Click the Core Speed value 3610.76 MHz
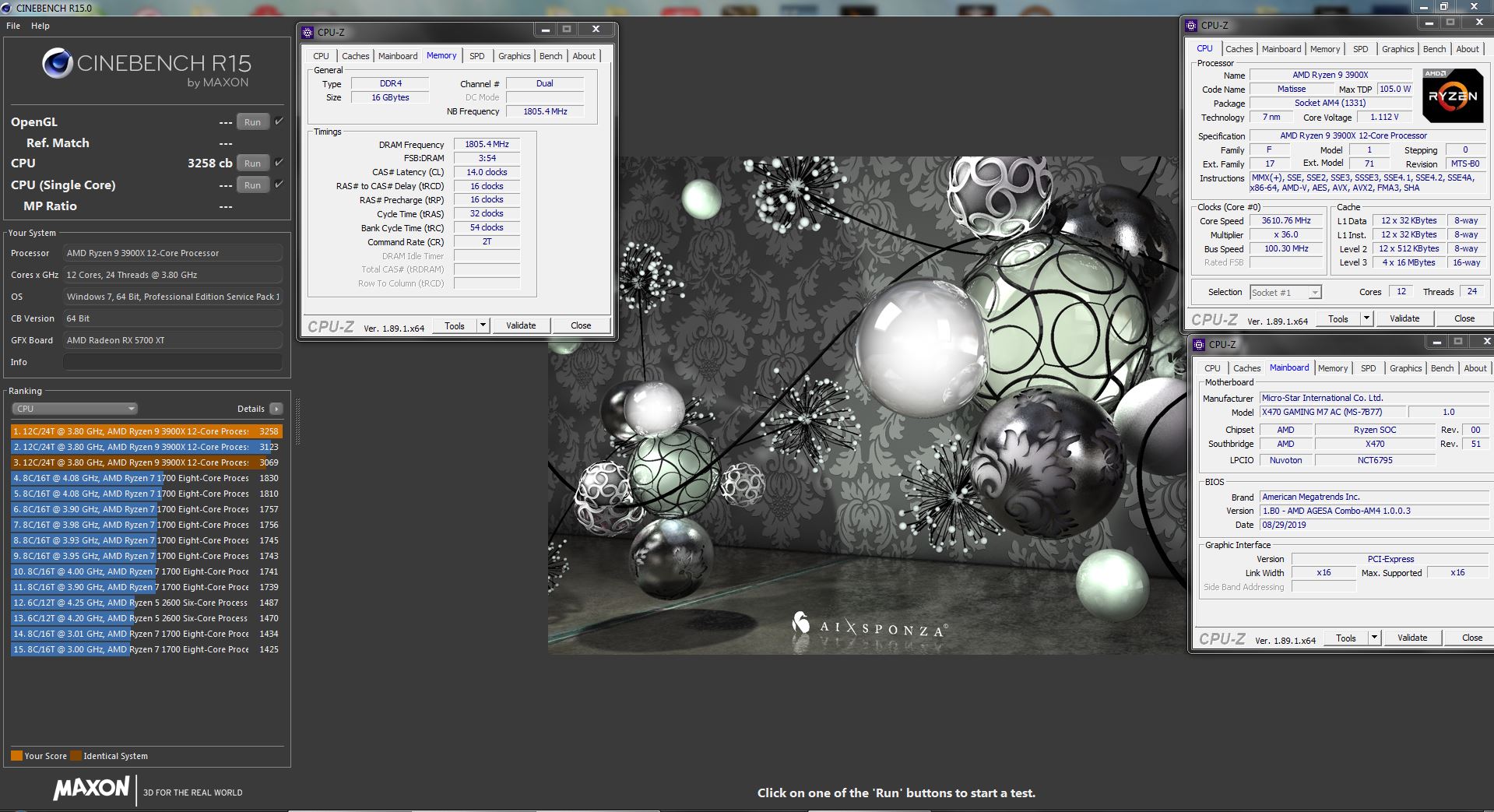The height and width of the screenshot is (812, 1494). [1286, 220]
